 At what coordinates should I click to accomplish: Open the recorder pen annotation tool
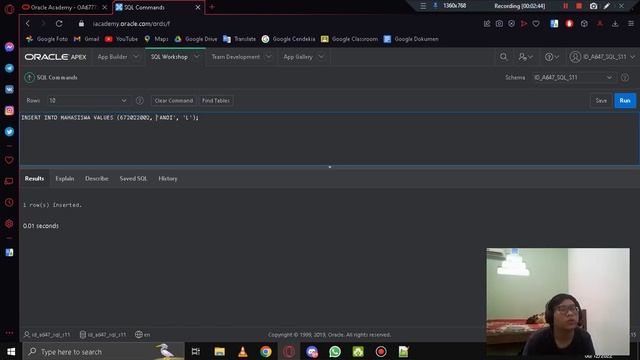coord(607,6)
